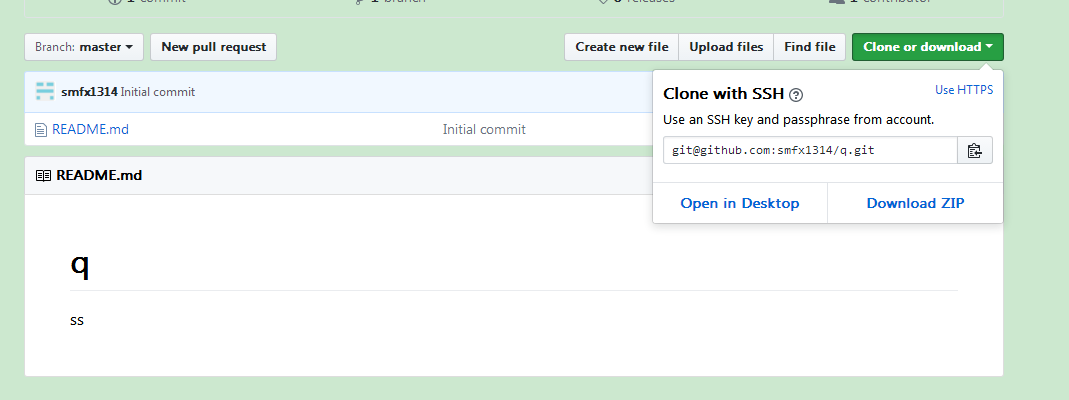Select the git@github.com clone URL field
The height and width of the screenshot is (400, 1069).
point(810,151)
